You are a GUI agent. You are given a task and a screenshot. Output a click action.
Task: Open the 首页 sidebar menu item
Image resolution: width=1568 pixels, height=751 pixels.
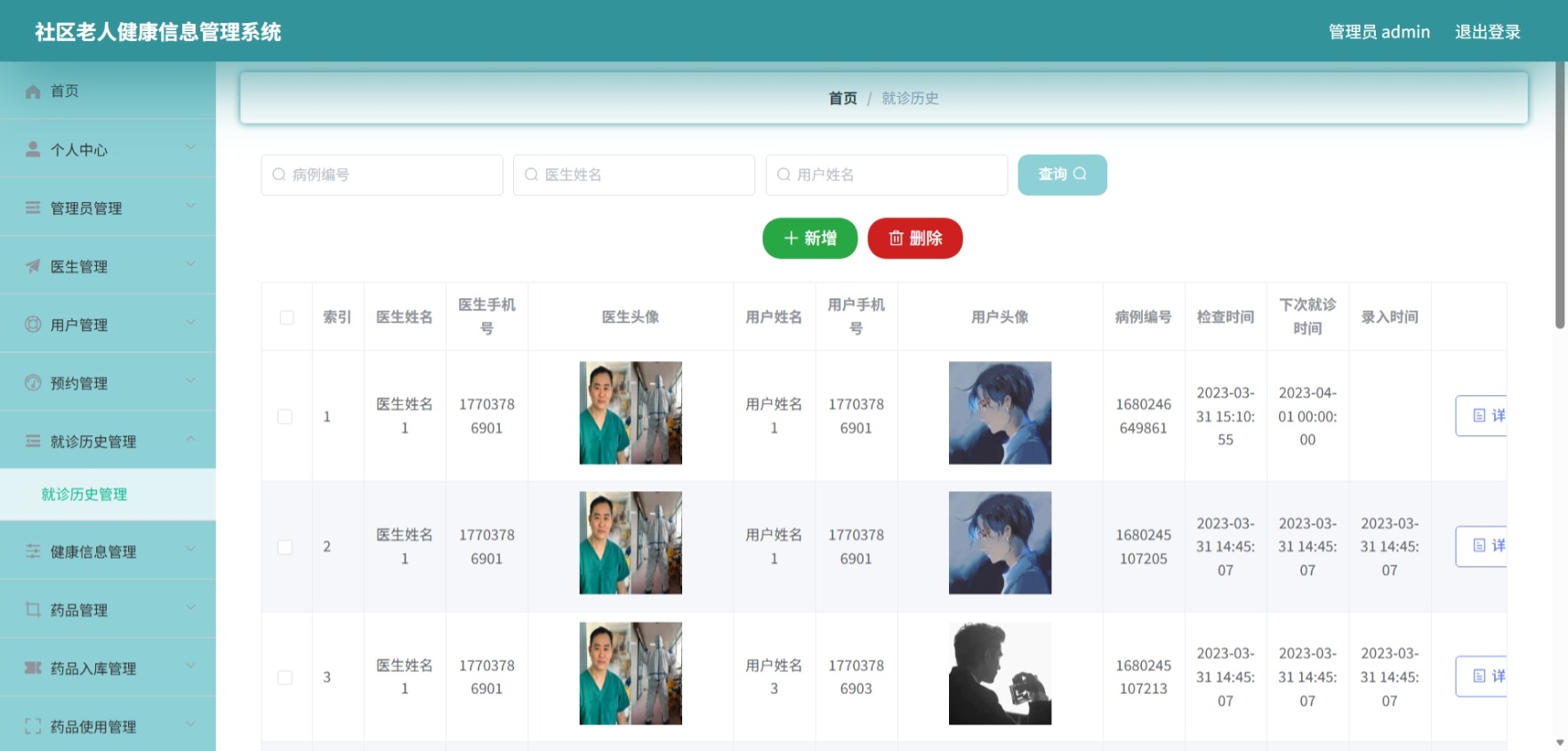[108, 91]
